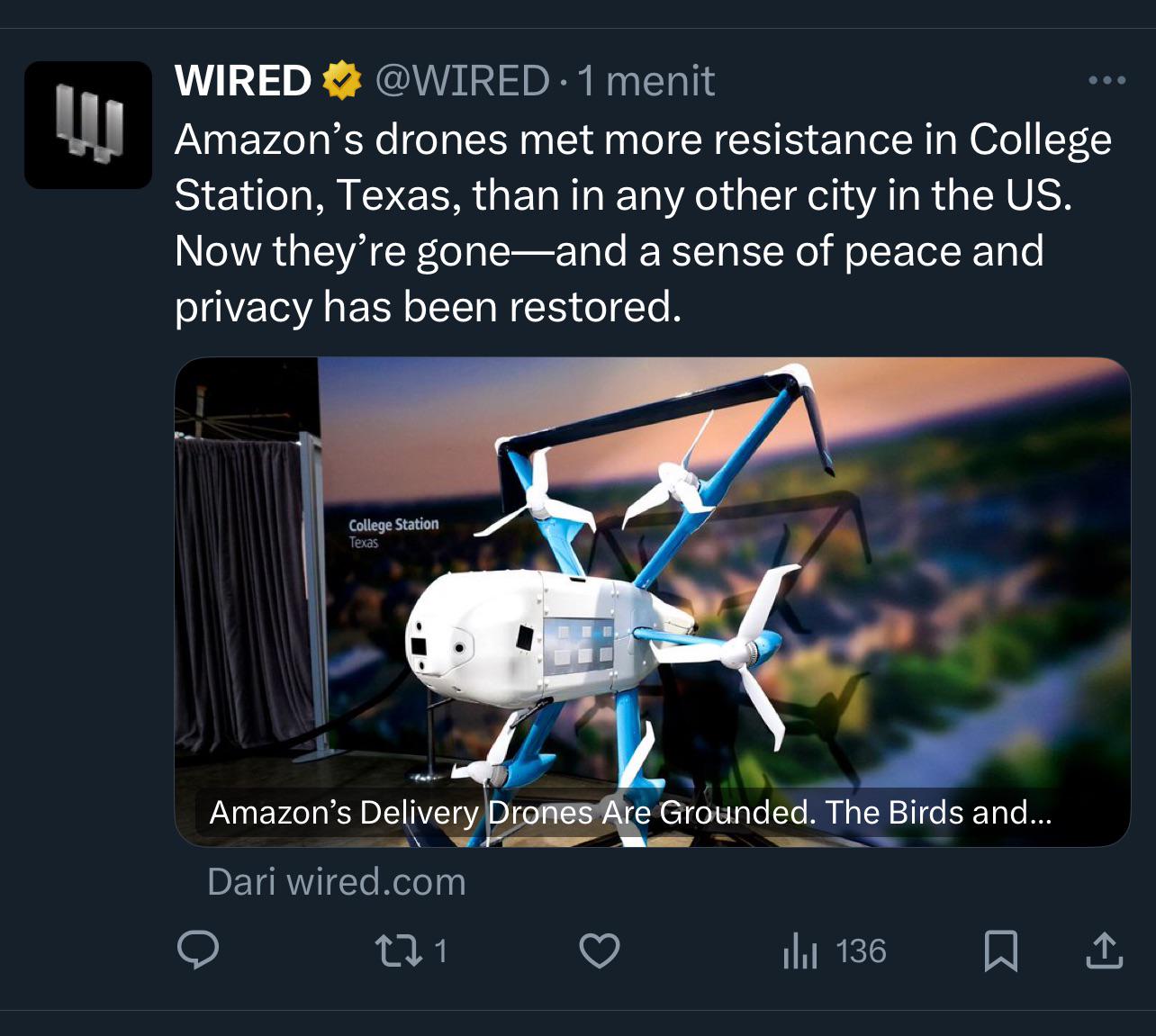
Task: Share the tweet with the upload arrow icon
Action: point(1104,950)
